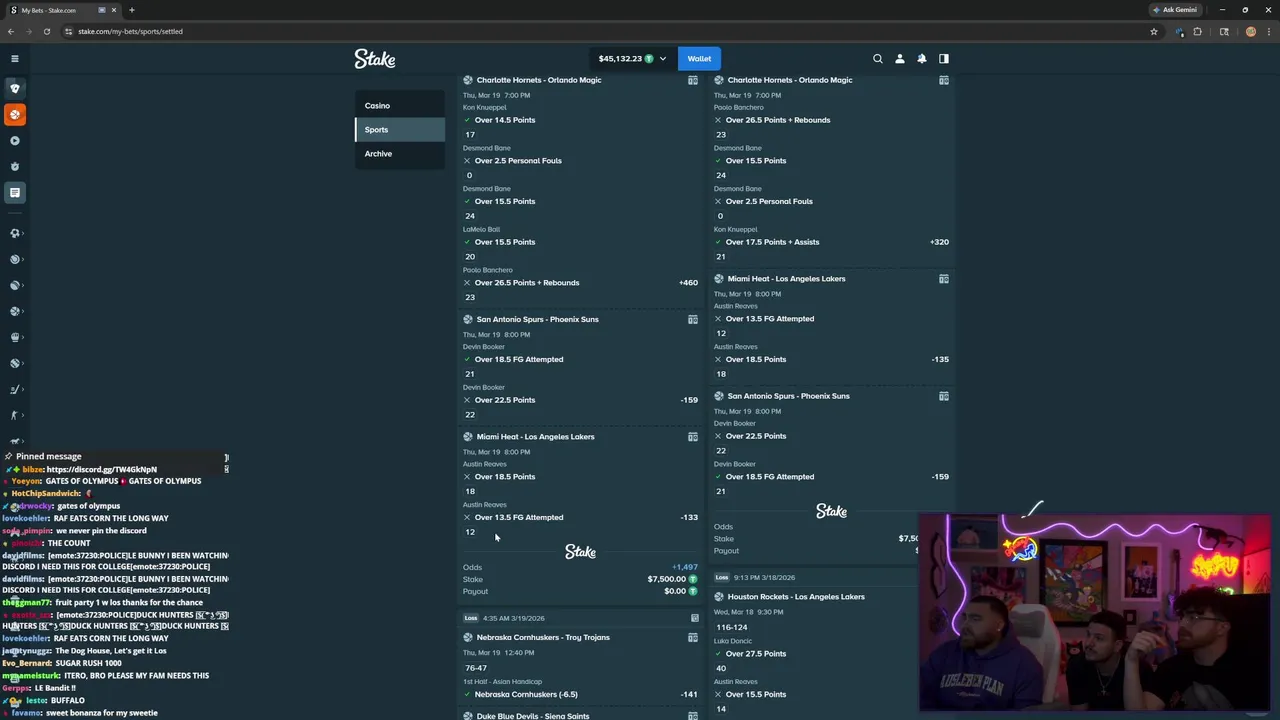This screenshot has height=720, width=1280.
Task: Select the orange Sports basketball sidebar icon
Action: [14, 114]
